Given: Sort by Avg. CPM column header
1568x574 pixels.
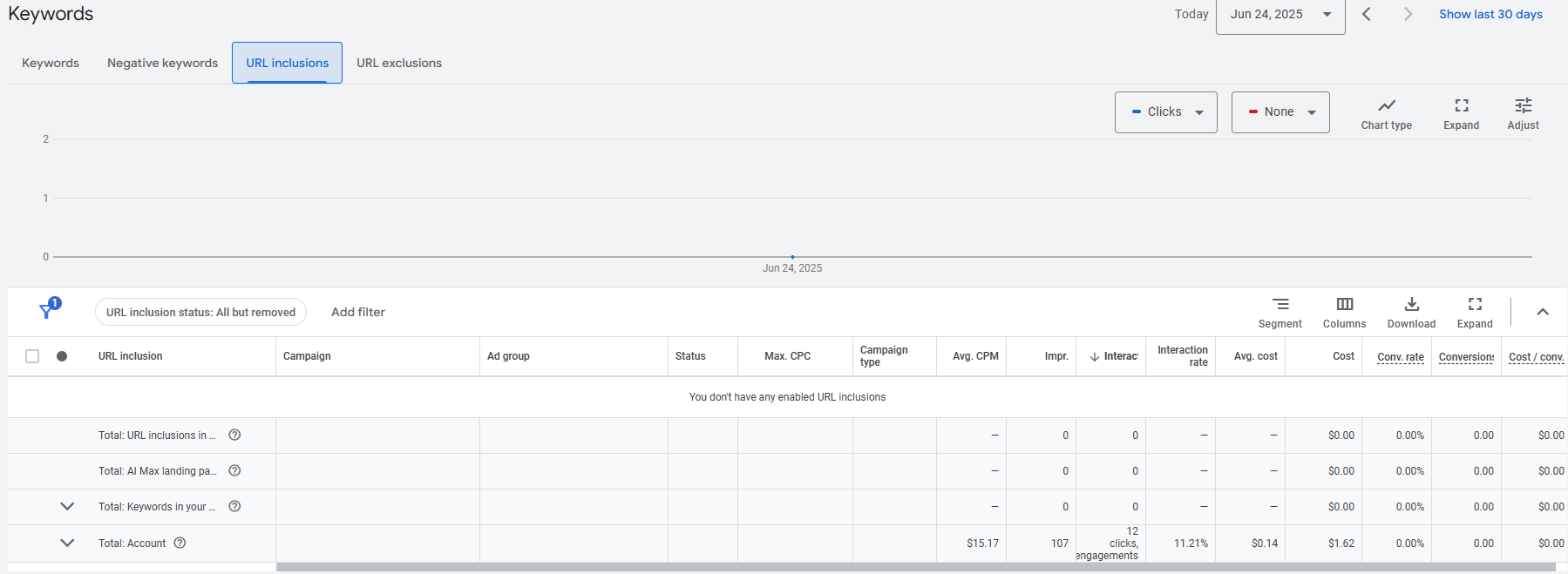Looking at the screenshot, I should click(975, 356).
